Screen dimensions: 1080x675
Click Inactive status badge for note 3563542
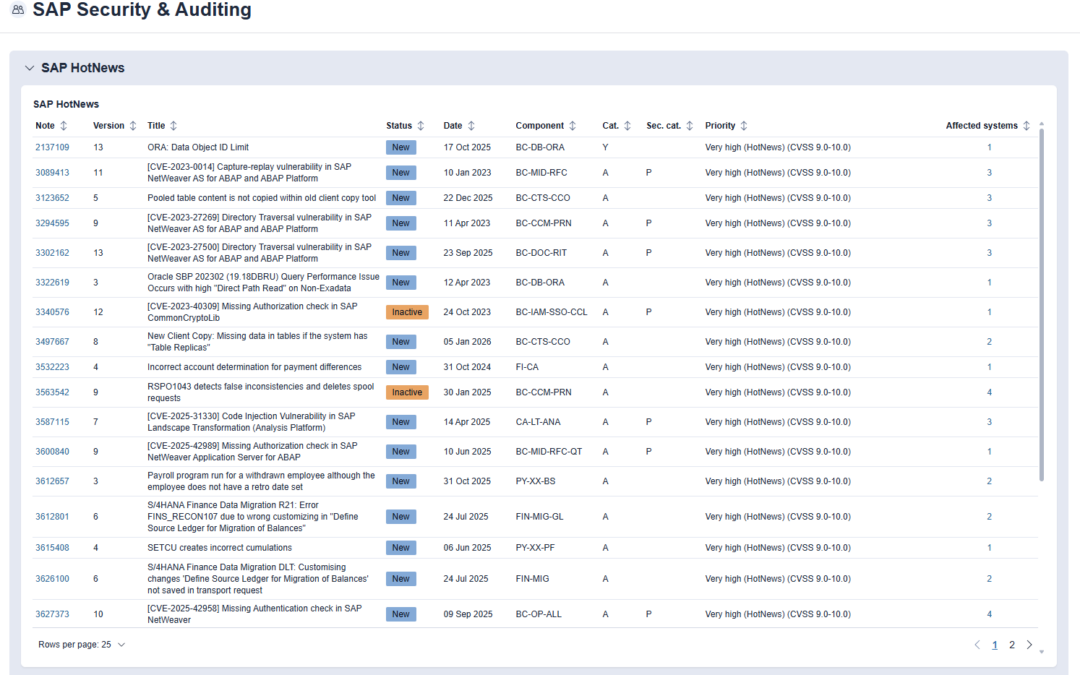(407, 393)
